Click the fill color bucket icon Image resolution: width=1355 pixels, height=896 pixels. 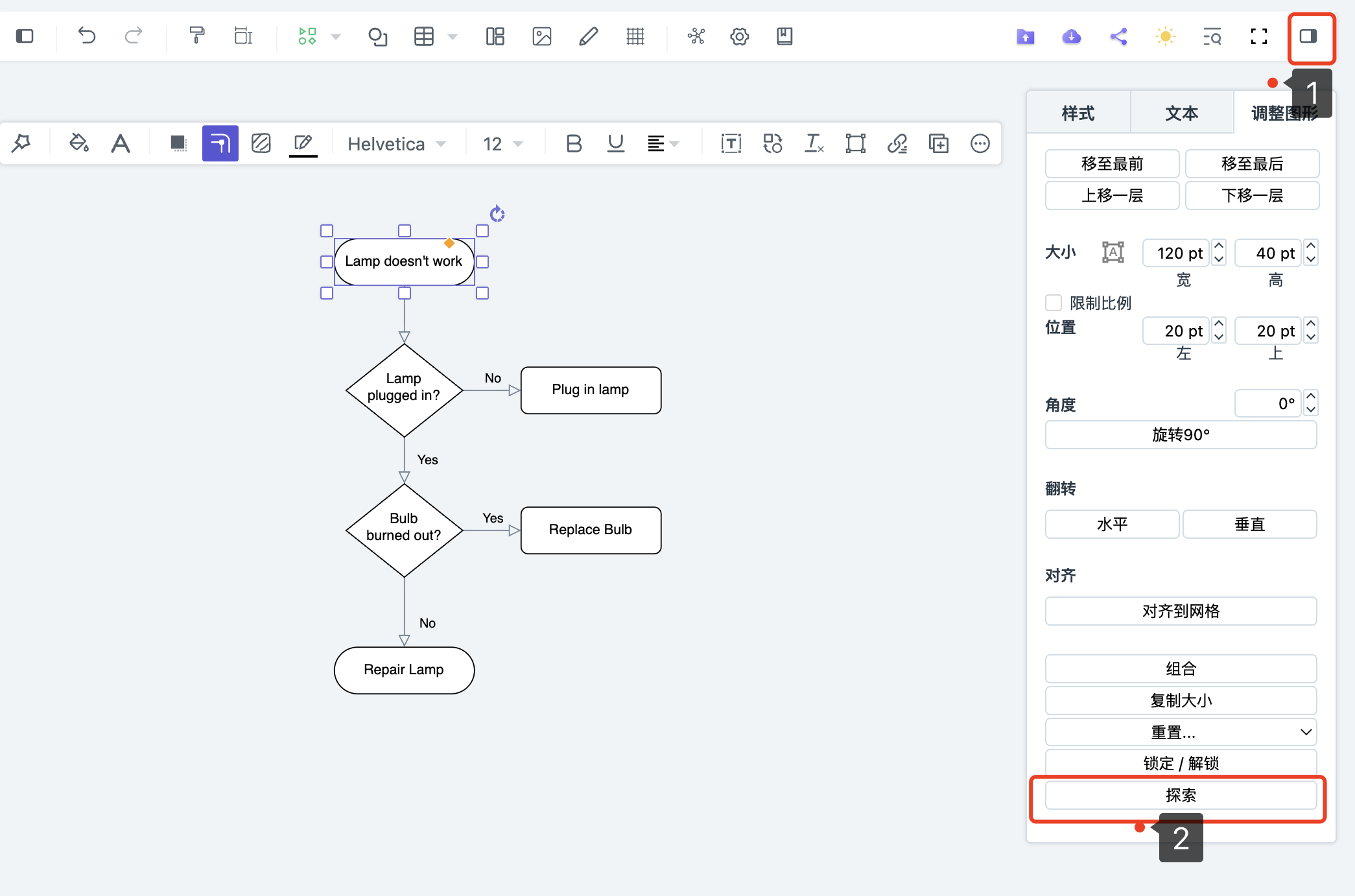click(78, 143)
